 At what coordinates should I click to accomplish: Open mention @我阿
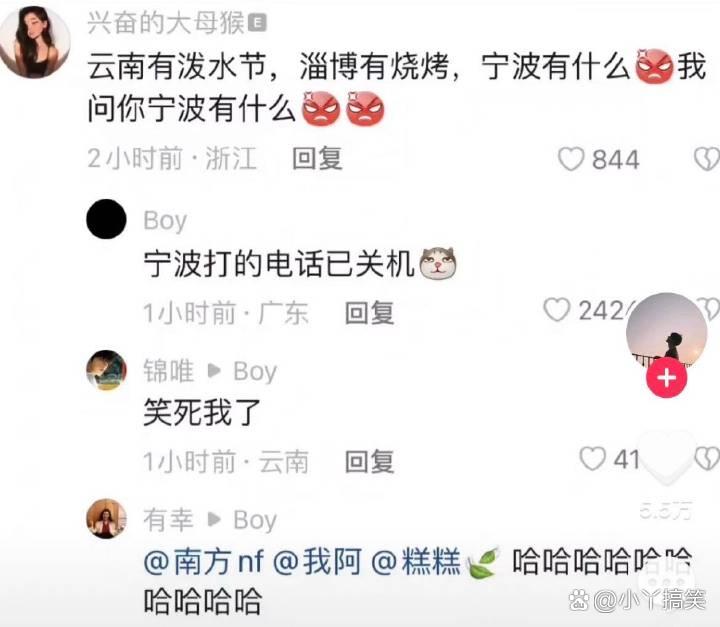pos(317,561)
